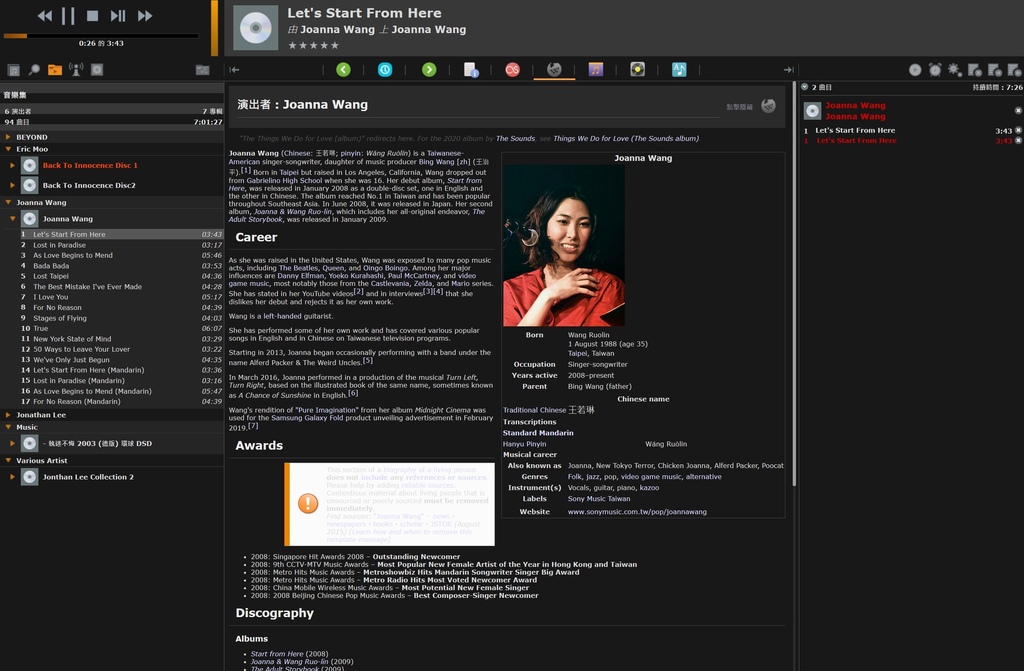Collapse the left panel with the arrow-bar icon
The height and width of the screenshot is (671, 1024).
tap(234, 70)
